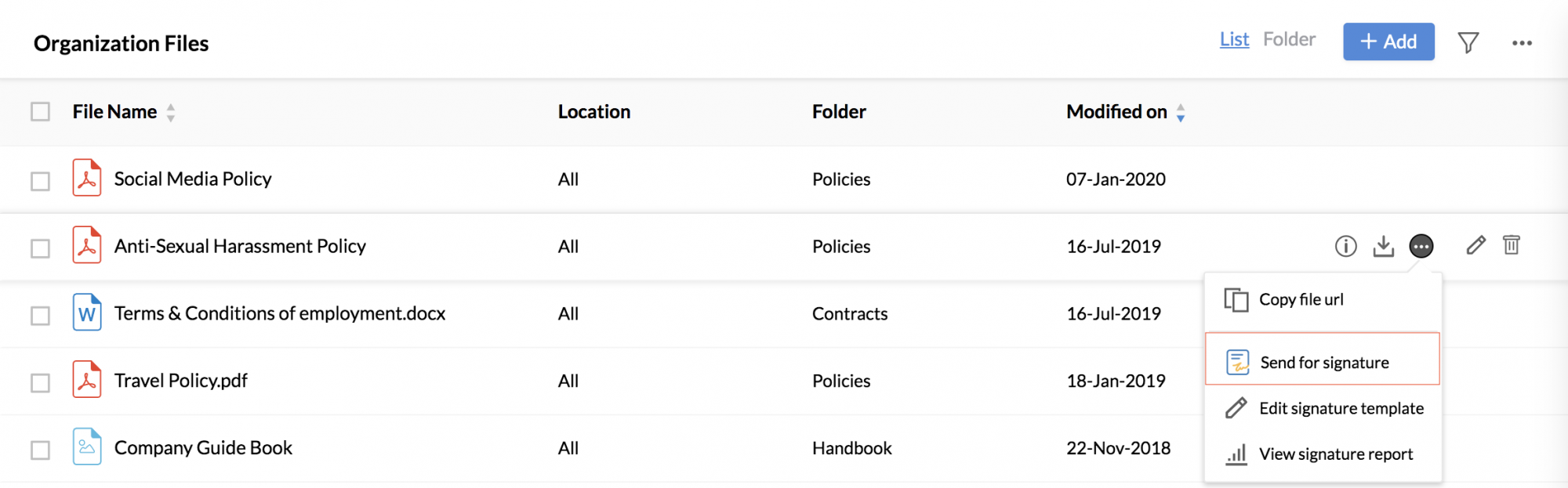Check the Social Media Policy checkbox
Image resolution: width=1568 pixels, height=488 pixels.
click(40, 181)
